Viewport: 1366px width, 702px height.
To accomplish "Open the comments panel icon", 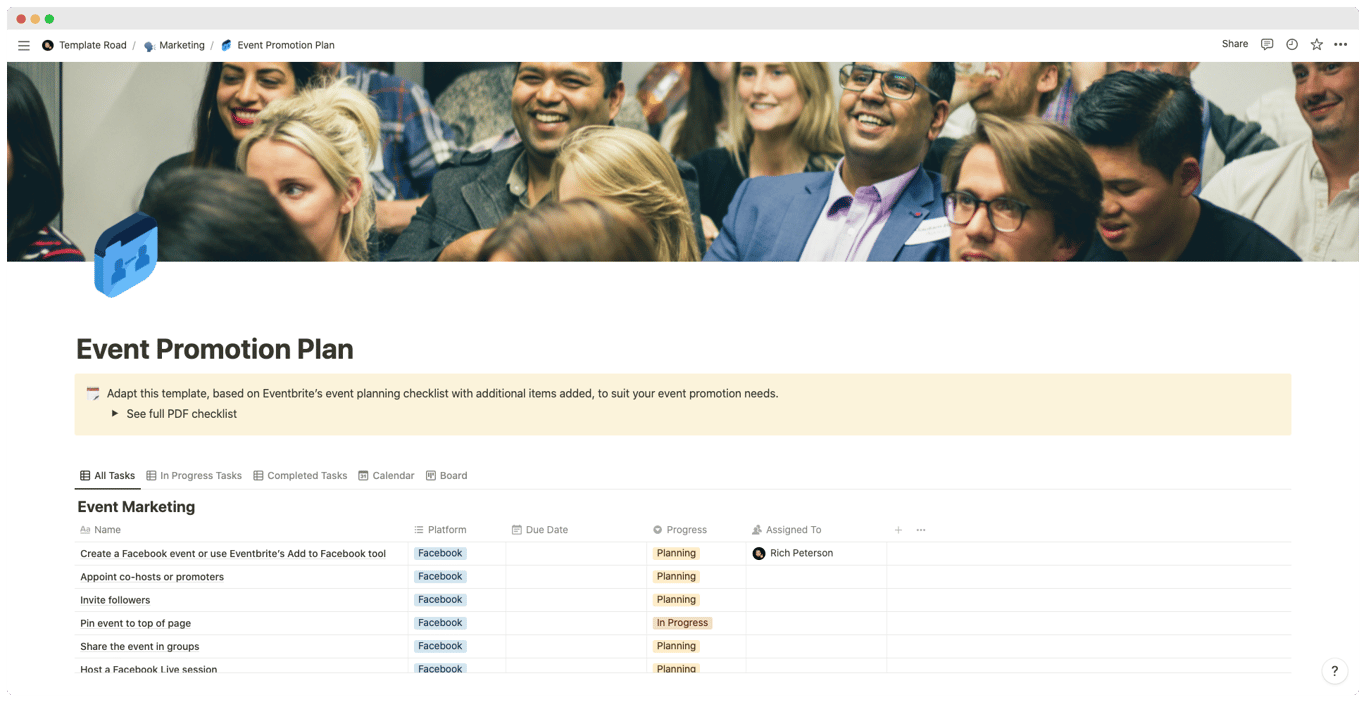I will pos(1266,44).
